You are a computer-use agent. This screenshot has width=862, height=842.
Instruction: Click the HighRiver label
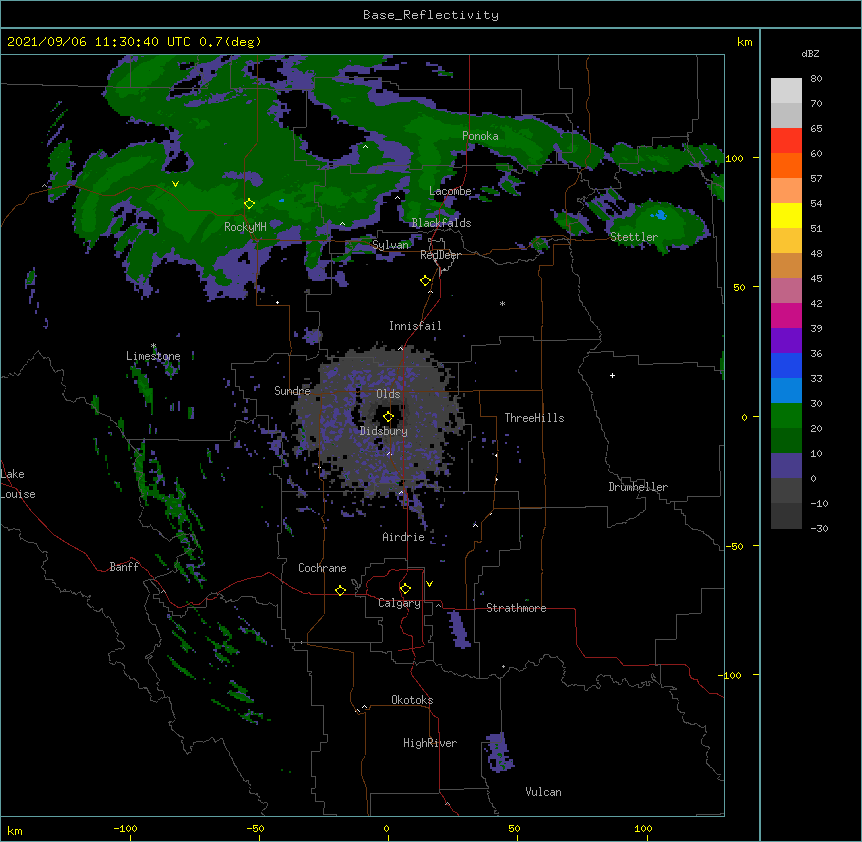[430, 743]
